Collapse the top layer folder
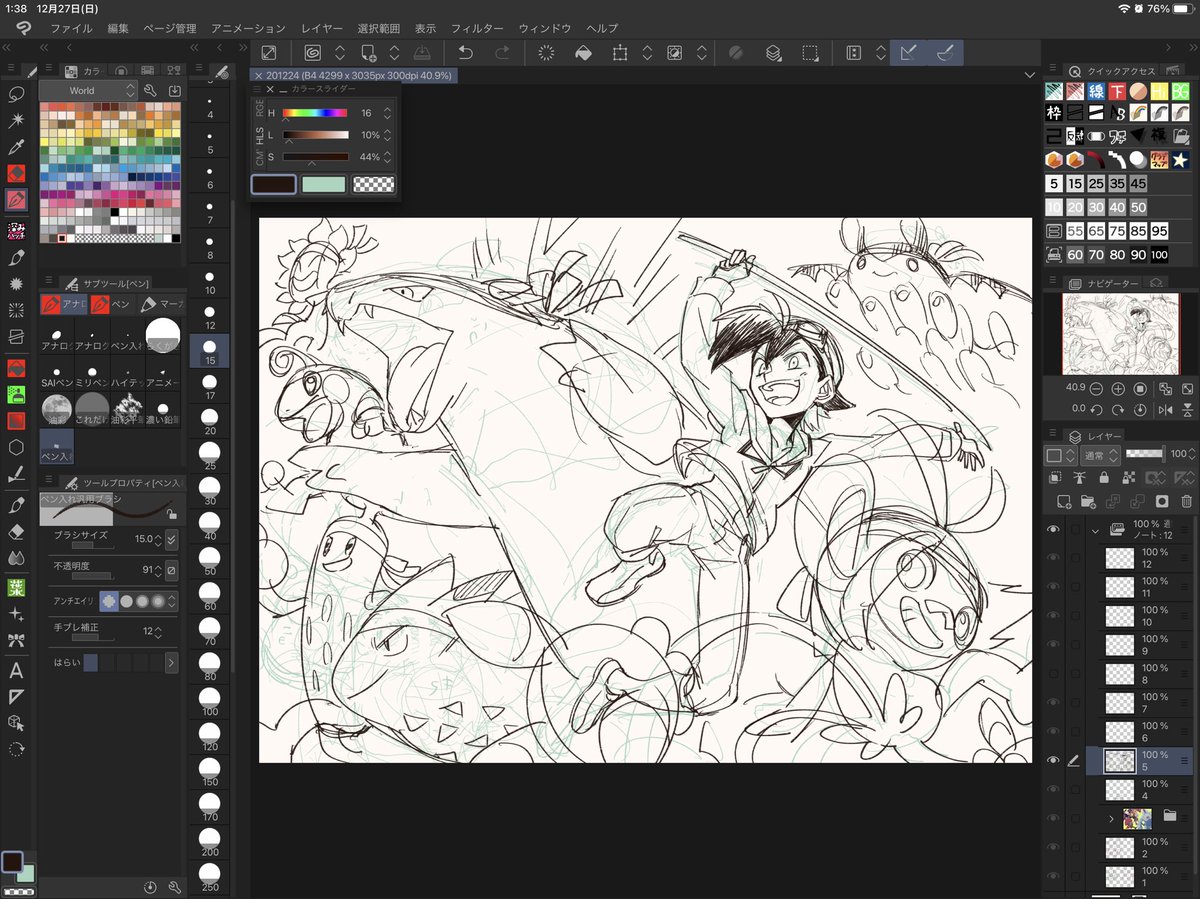The width and height of the screenshot is (1200, 899). 1095,530
